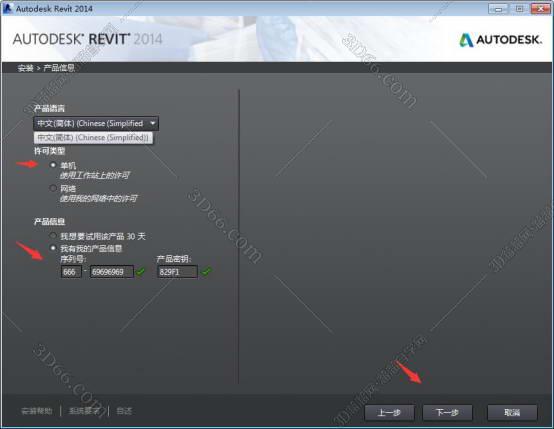The height and width of the screenshot is (429, 554).
Task: Select the 网络 network license radio button
Action: [x=53, y=188]
